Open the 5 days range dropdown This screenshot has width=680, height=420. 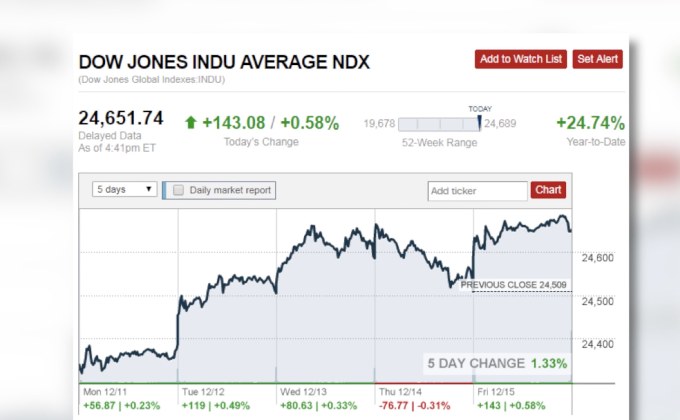point(124,189)
